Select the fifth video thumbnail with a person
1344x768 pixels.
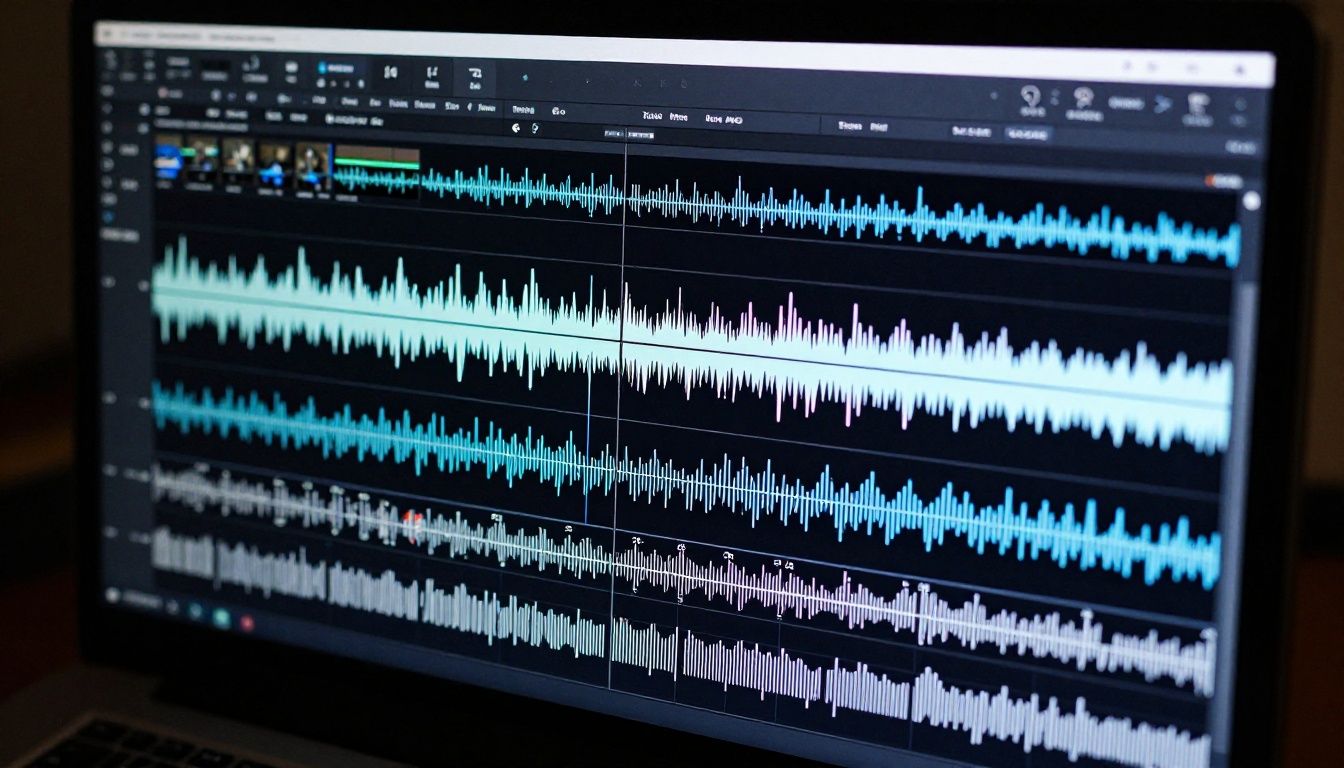pos(313,166)
